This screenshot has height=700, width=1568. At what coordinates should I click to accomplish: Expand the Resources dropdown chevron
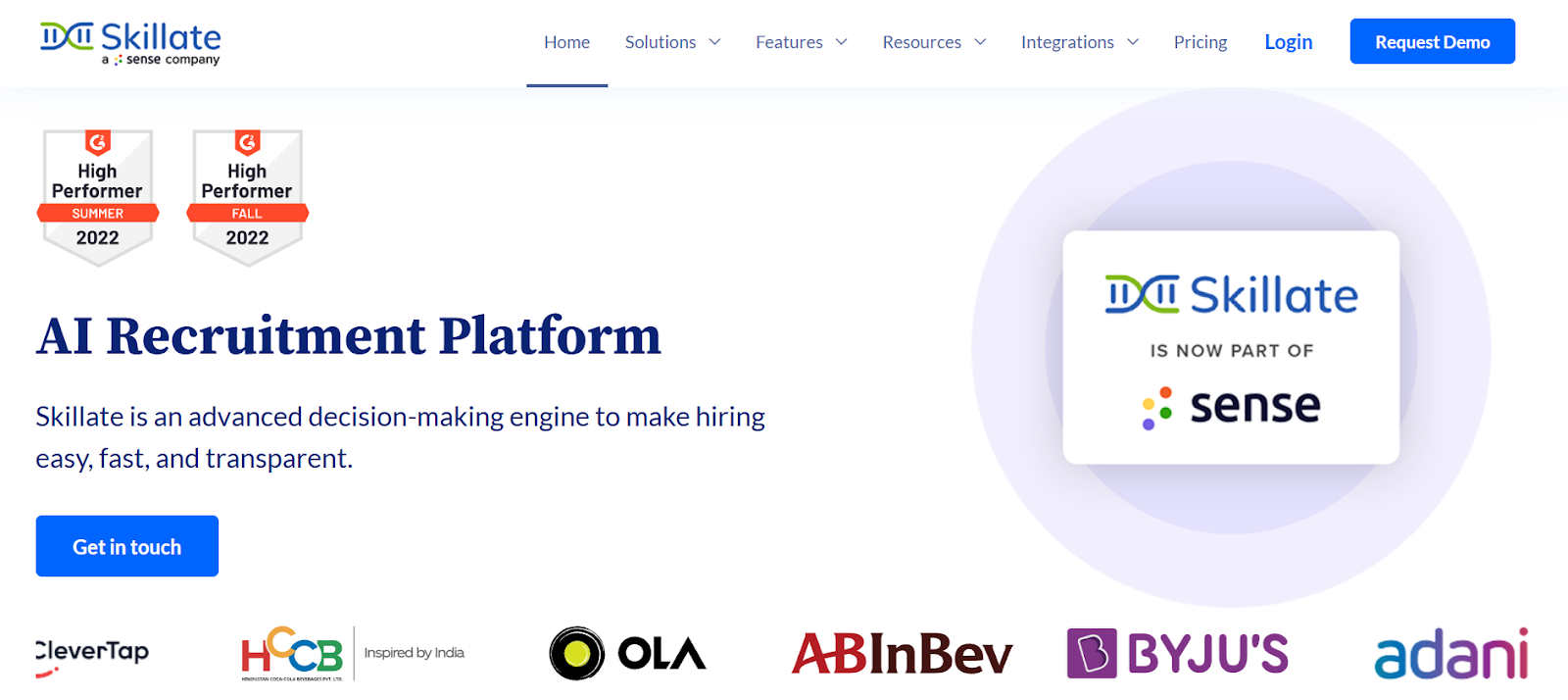[x=980, y=42]
